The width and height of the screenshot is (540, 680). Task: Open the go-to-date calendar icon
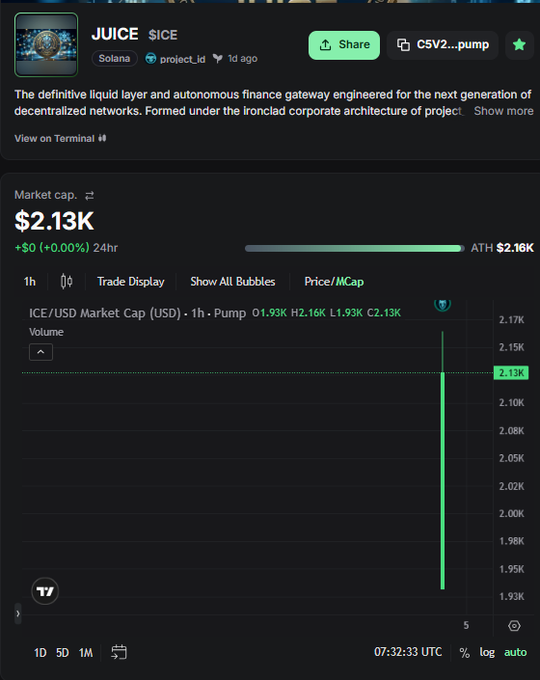tap(119, 652)
